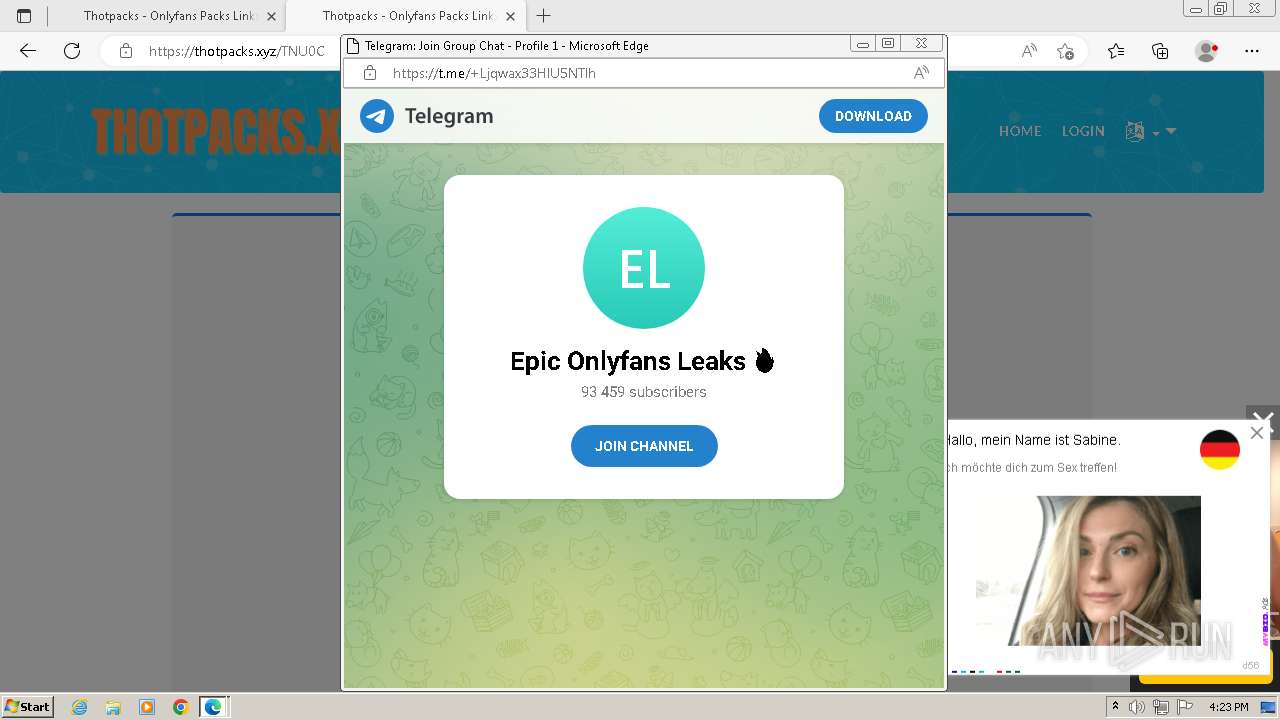Image resolution: width=1280 pixels, height=720 pixels.
Task: Expand the menu caret beside language icon
Action: tap(1171, 131)
